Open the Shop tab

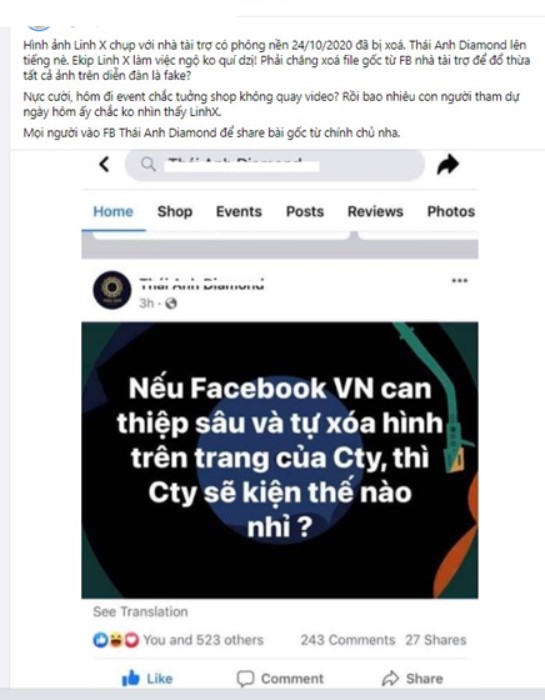click(175, 212)
